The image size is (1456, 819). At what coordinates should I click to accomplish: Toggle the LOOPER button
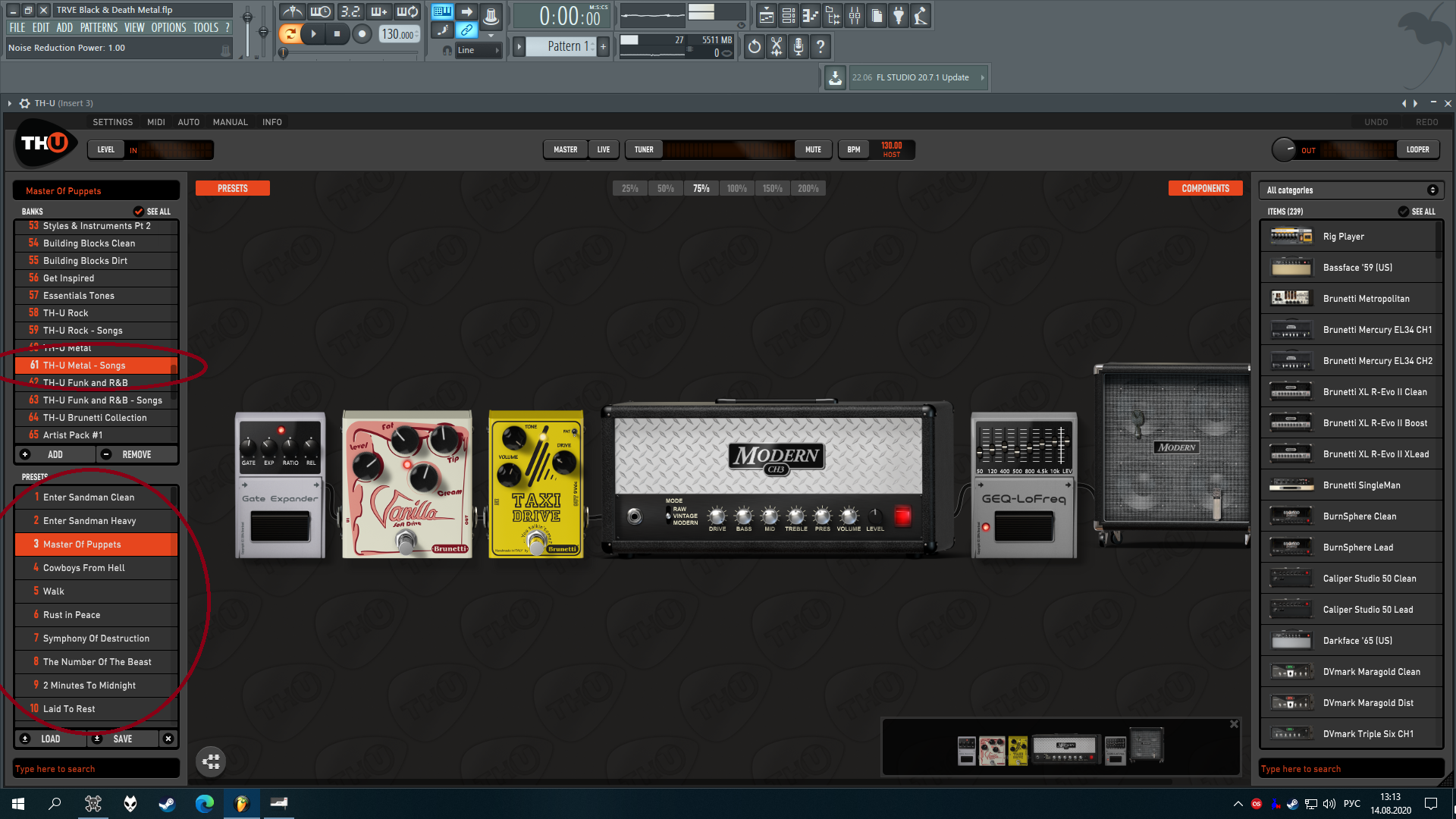click(1417, 149)
